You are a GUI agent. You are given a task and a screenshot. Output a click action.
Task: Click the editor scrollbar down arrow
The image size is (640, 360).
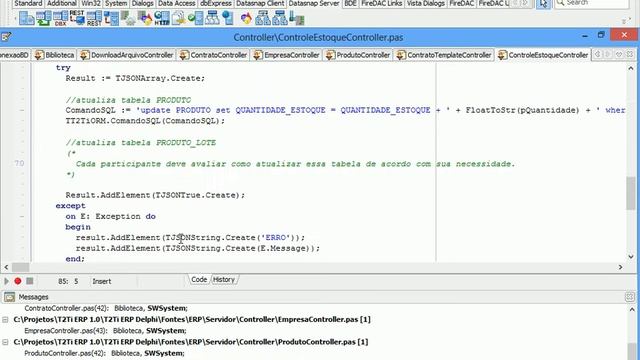click(631, 257)
